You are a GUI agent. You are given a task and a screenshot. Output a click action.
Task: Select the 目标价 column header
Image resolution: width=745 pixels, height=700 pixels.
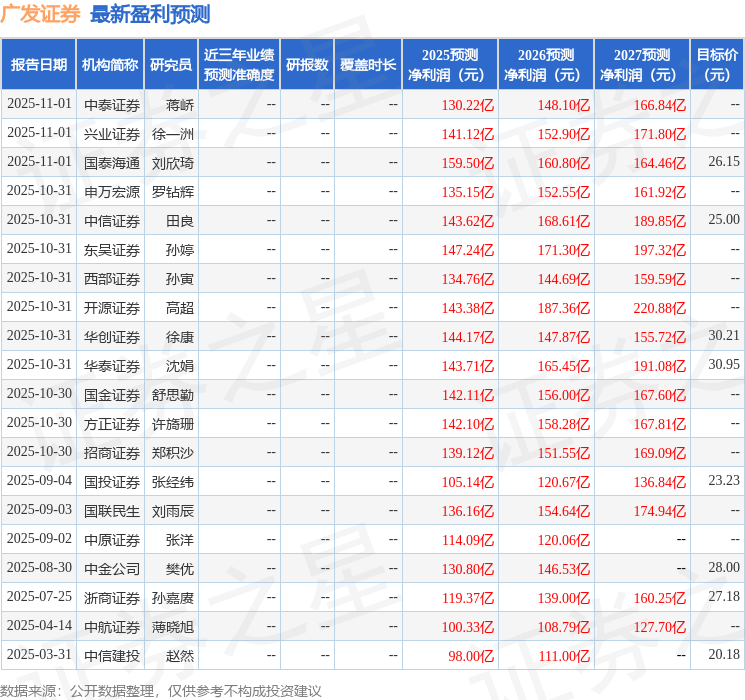717,64
